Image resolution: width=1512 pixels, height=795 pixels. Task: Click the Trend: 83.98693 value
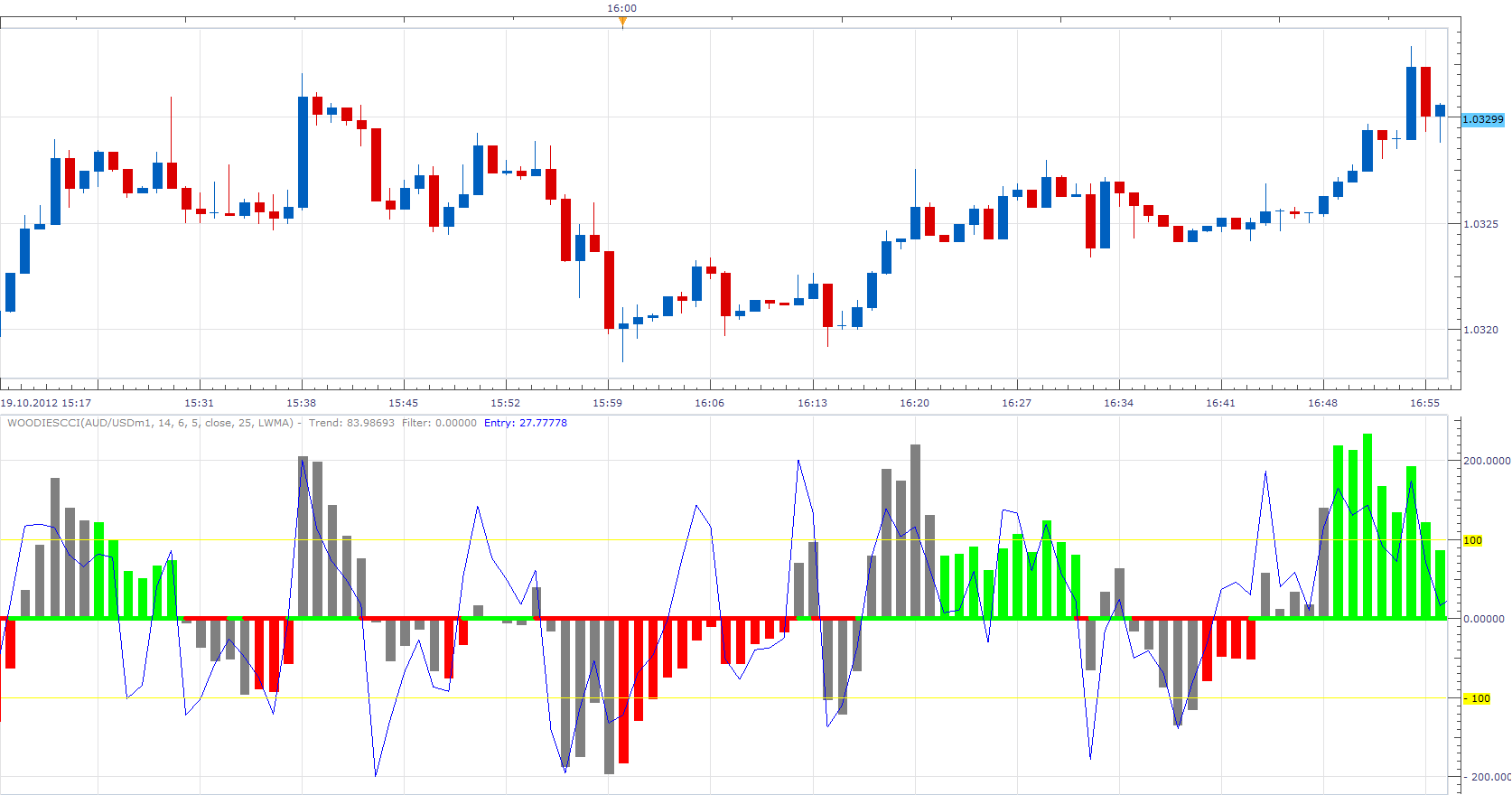tap(351, 423)
